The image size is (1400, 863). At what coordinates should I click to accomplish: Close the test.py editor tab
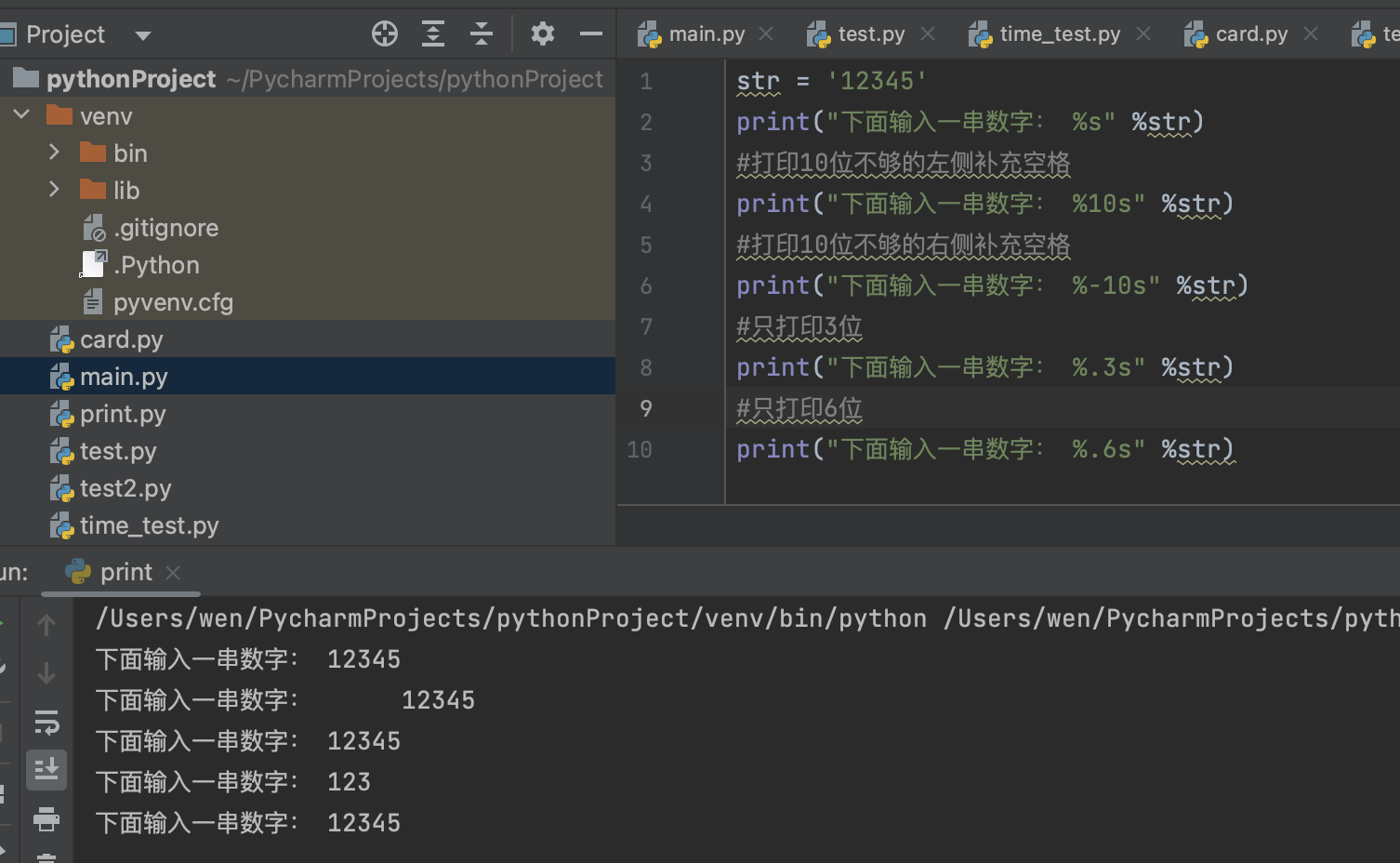(x=928, y=33)
